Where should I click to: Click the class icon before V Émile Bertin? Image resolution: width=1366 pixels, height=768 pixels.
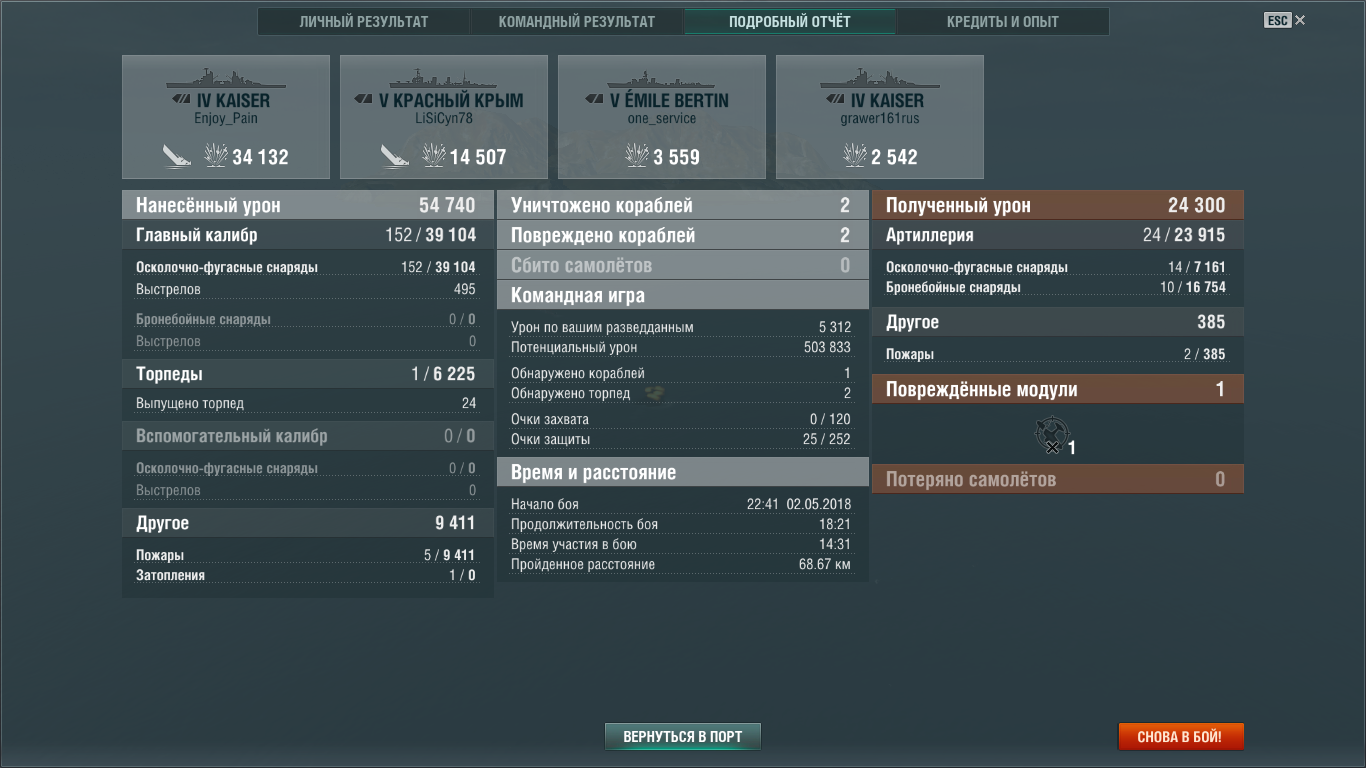595,100
